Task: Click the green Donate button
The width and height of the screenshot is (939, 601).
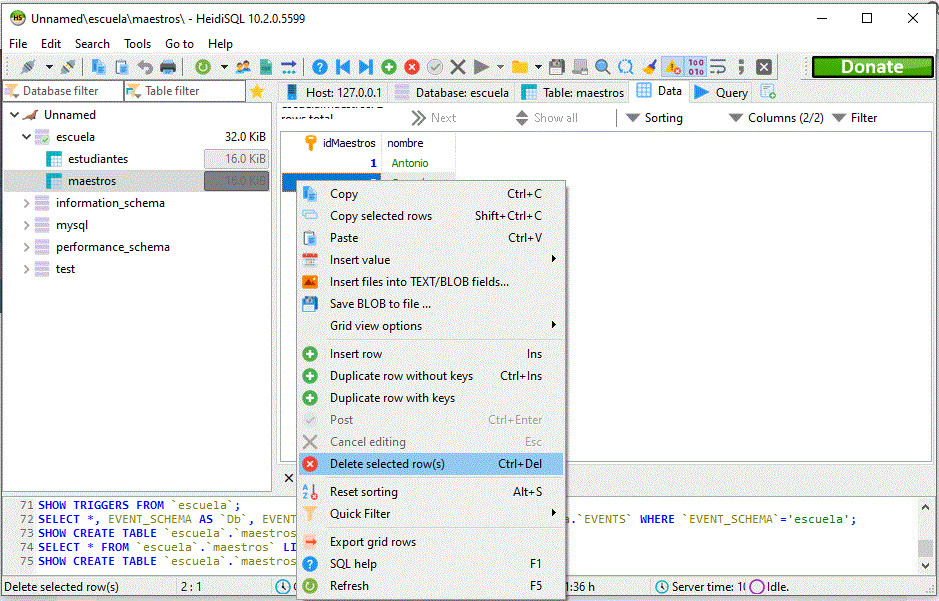Action: 872,67
